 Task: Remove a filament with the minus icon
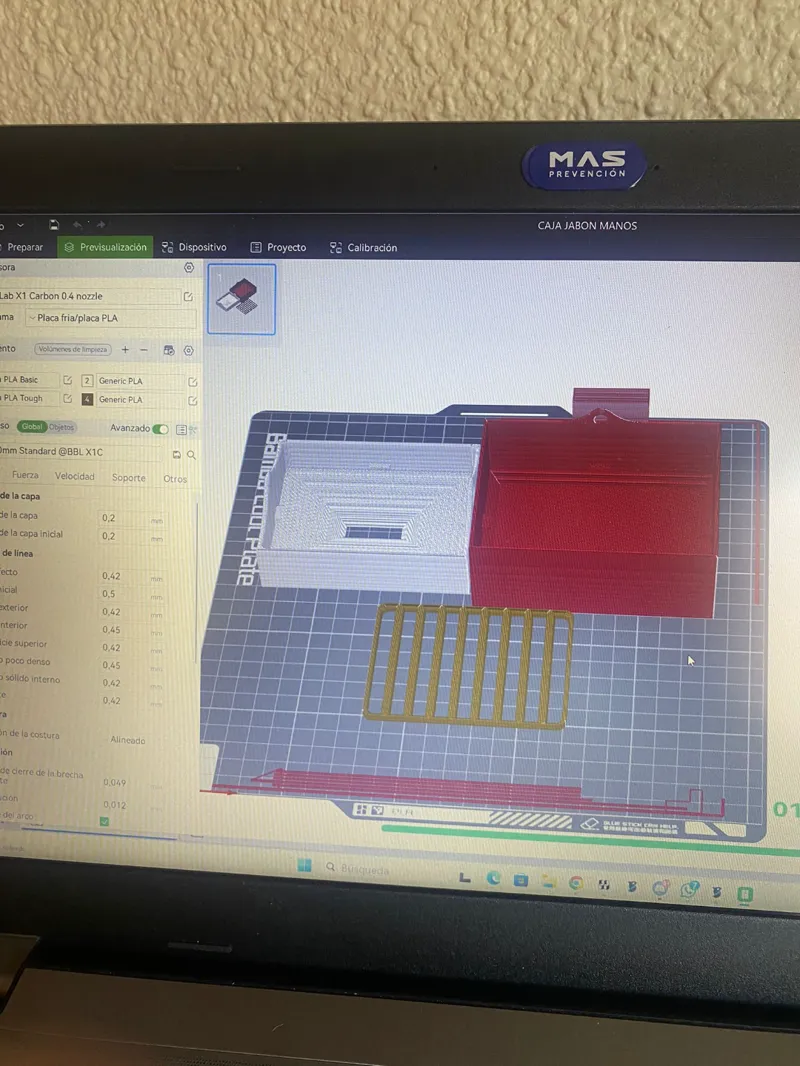[143, 349]
